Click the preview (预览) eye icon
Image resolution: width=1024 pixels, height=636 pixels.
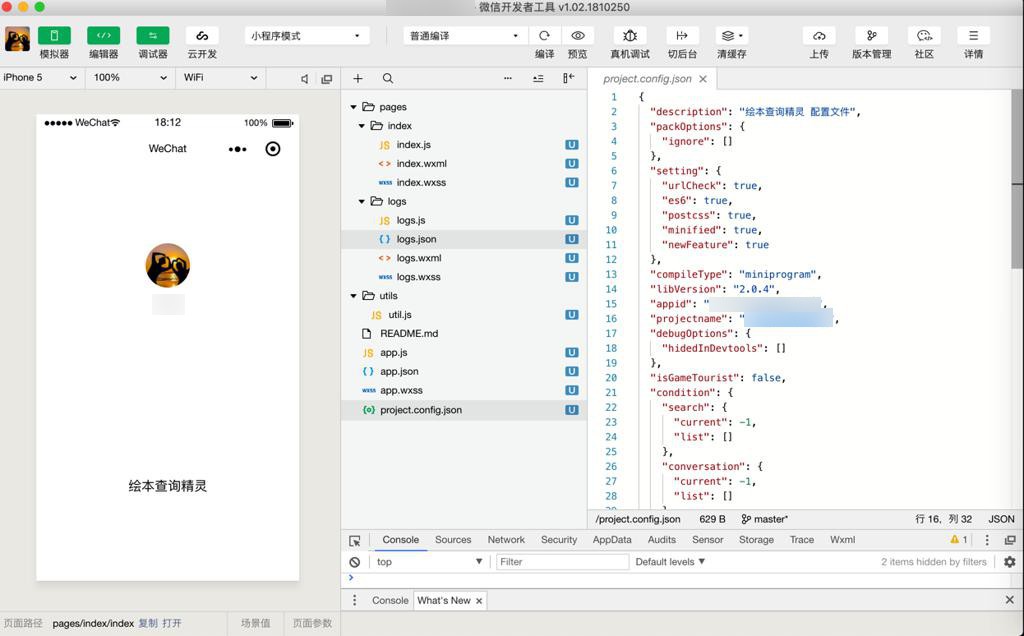577,36
